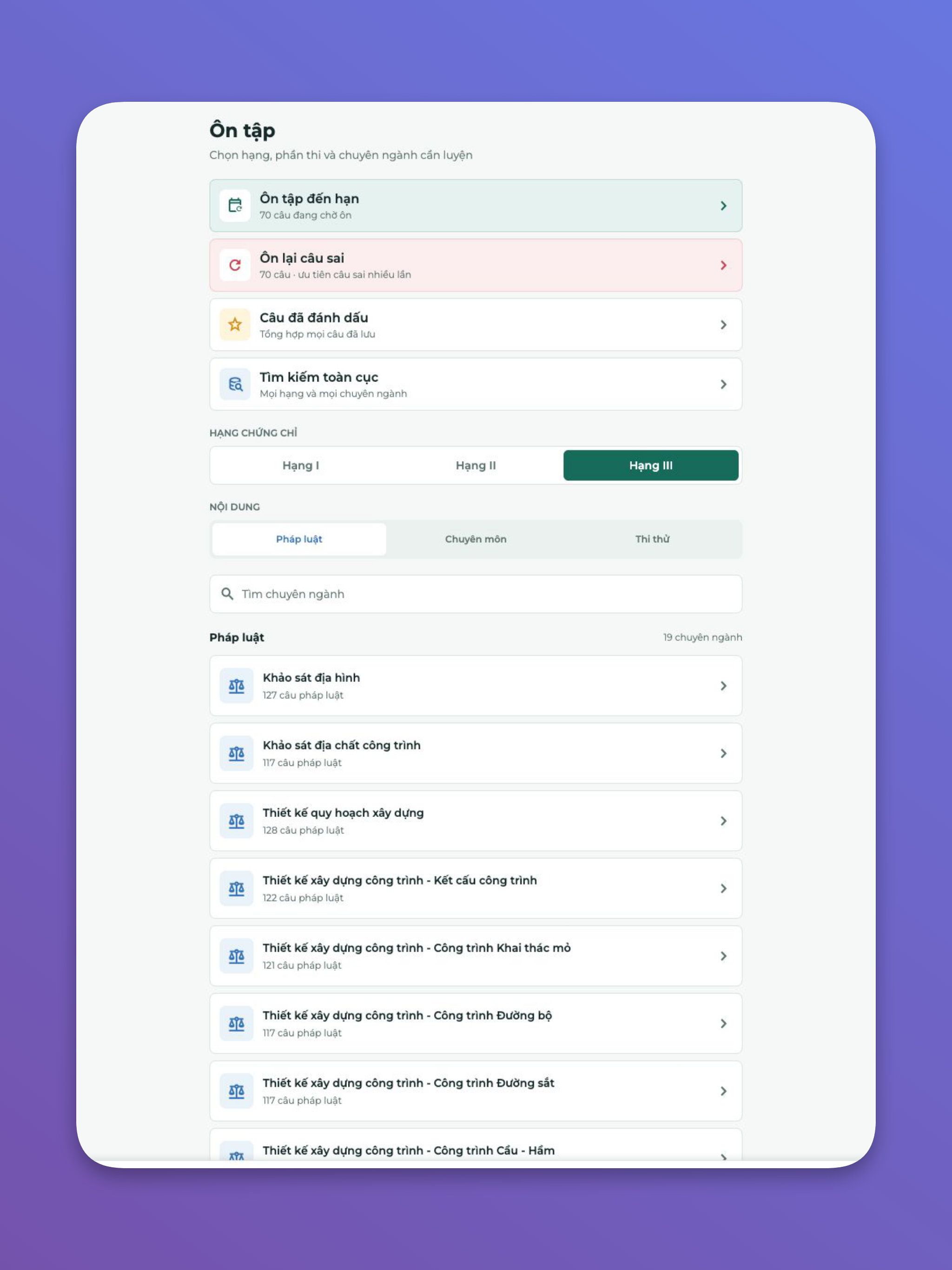Click '122 câu pháp luật' count
The height and width of the screenshot is (1270, 952).
click(x=303, y=898)
